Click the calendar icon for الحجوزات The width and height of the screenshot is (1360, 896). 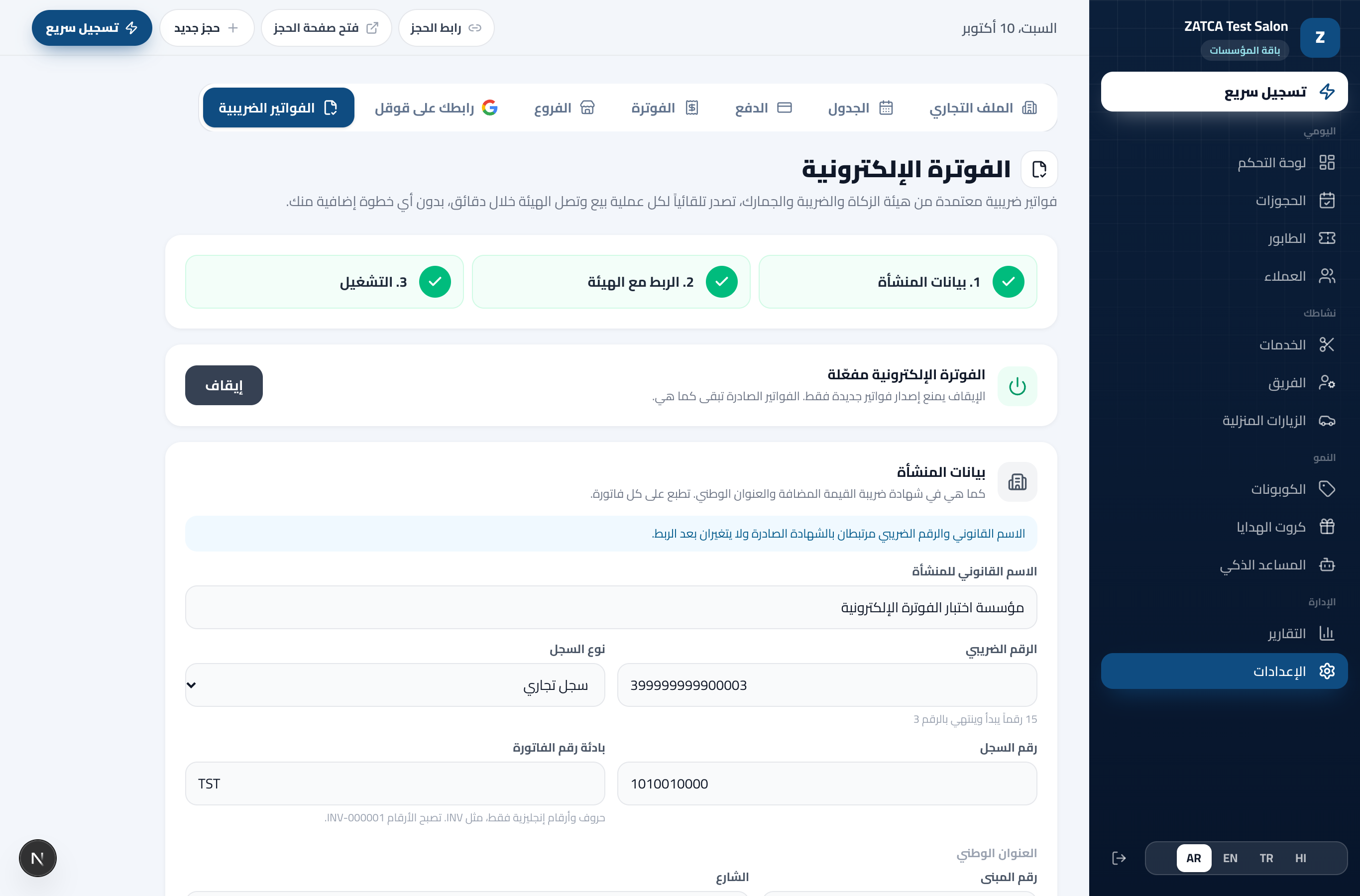pos(1326,201)
